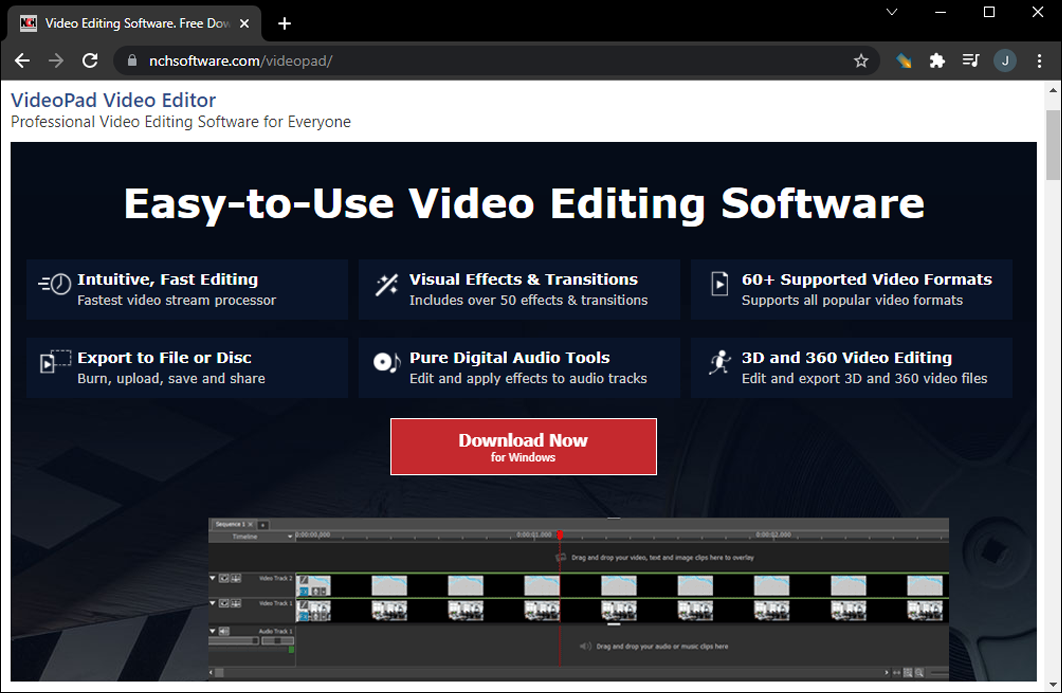Reload the VideoPad page
Screen dimensions: 1062x693
90,61
